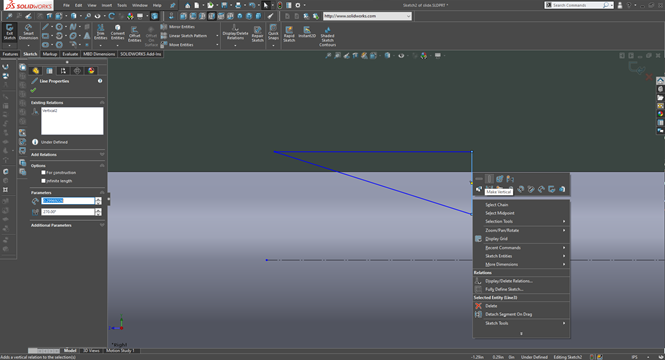Open the Motion Study 1 bottom tab
Screen dimensions: 665x360
[120, 351]
